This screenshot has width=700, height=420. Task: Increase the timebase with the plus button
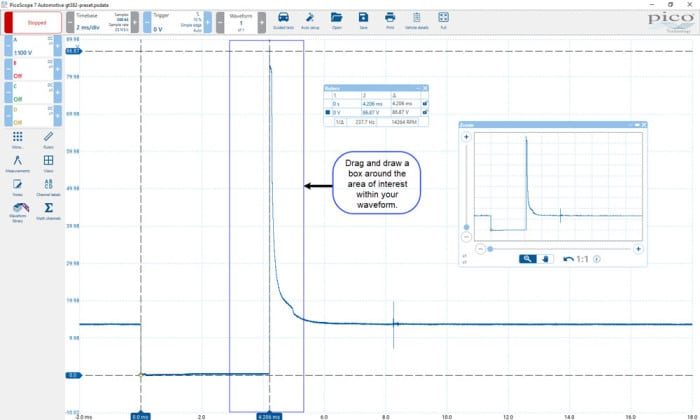[x=135, y=22]
